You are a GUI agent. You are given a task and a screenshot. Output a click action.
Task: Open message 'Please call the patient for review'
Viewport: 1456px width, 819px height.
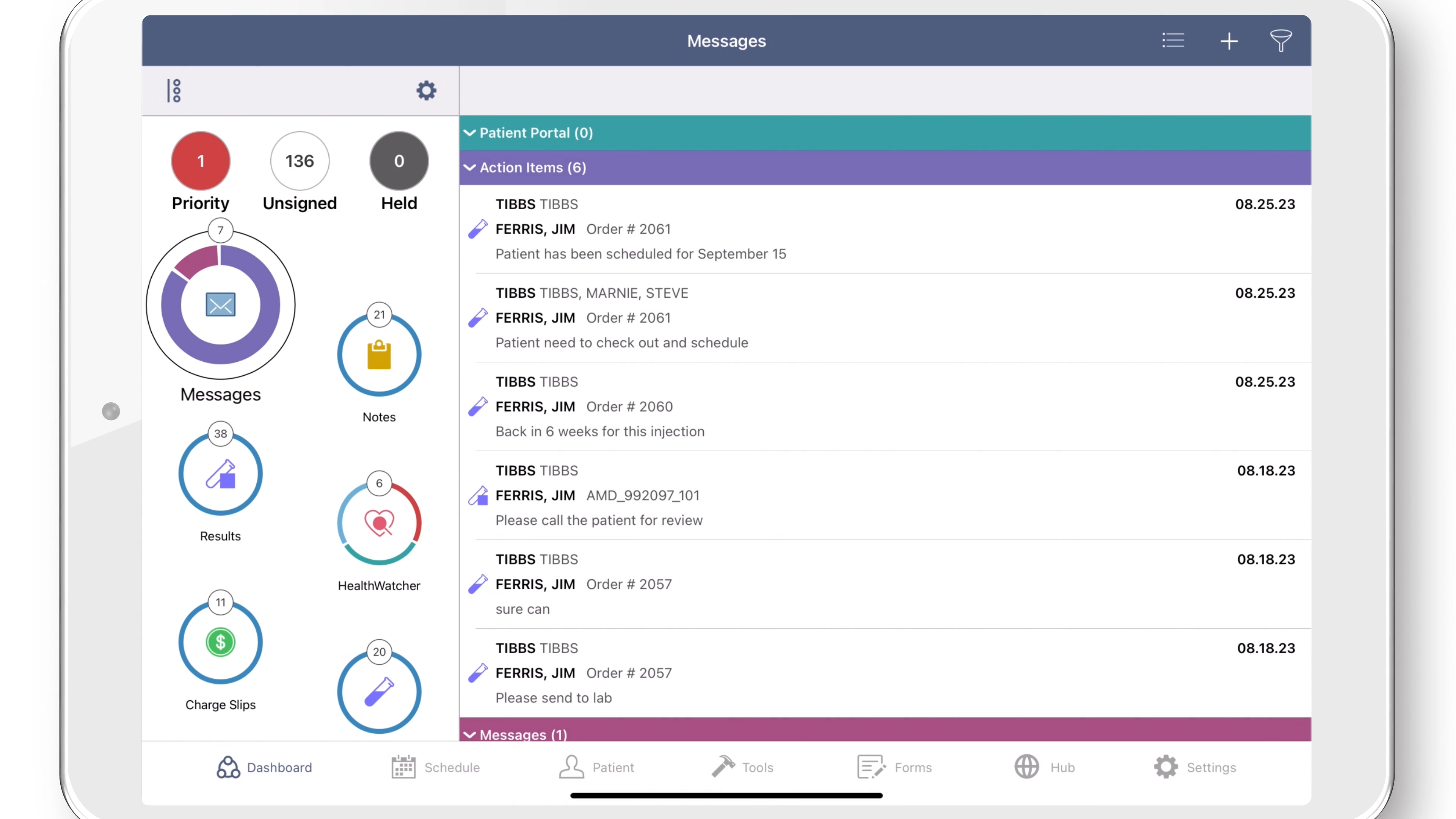(885, 495)
